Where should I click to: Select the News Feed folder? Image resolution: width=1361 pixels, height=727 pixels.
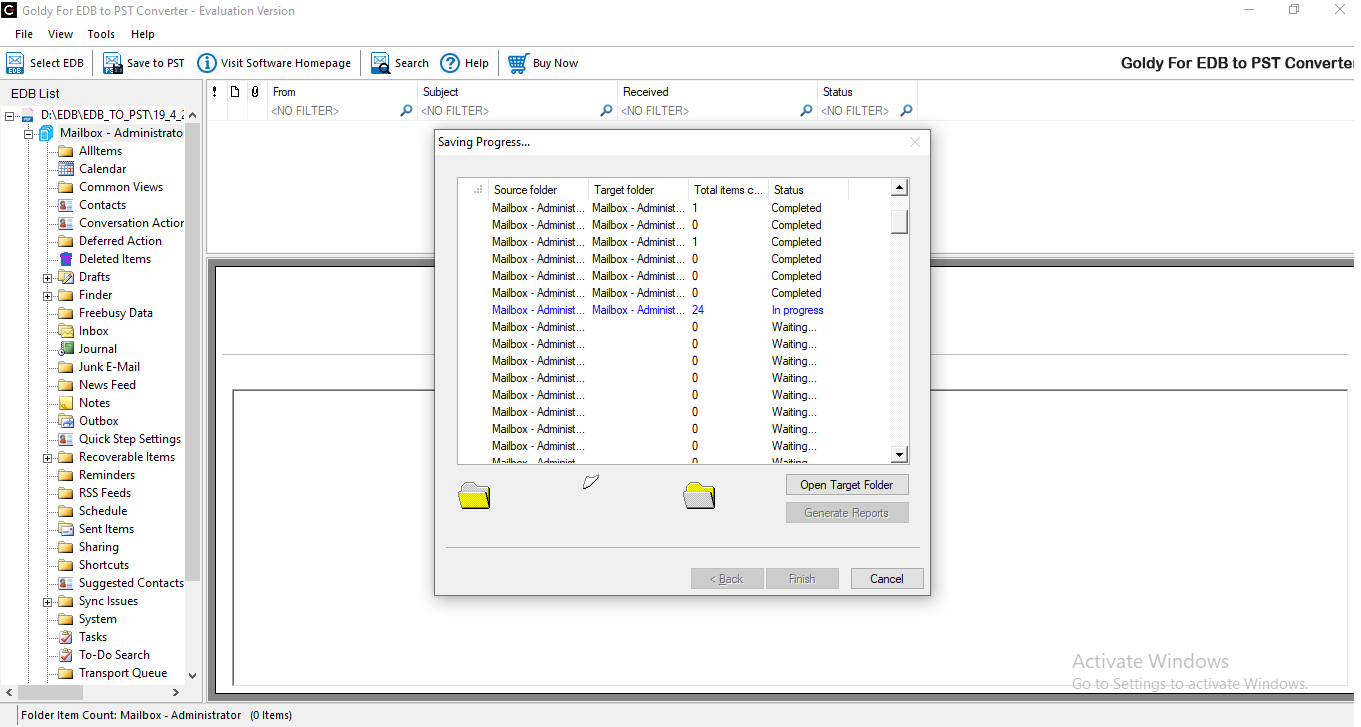pos(107,385)
